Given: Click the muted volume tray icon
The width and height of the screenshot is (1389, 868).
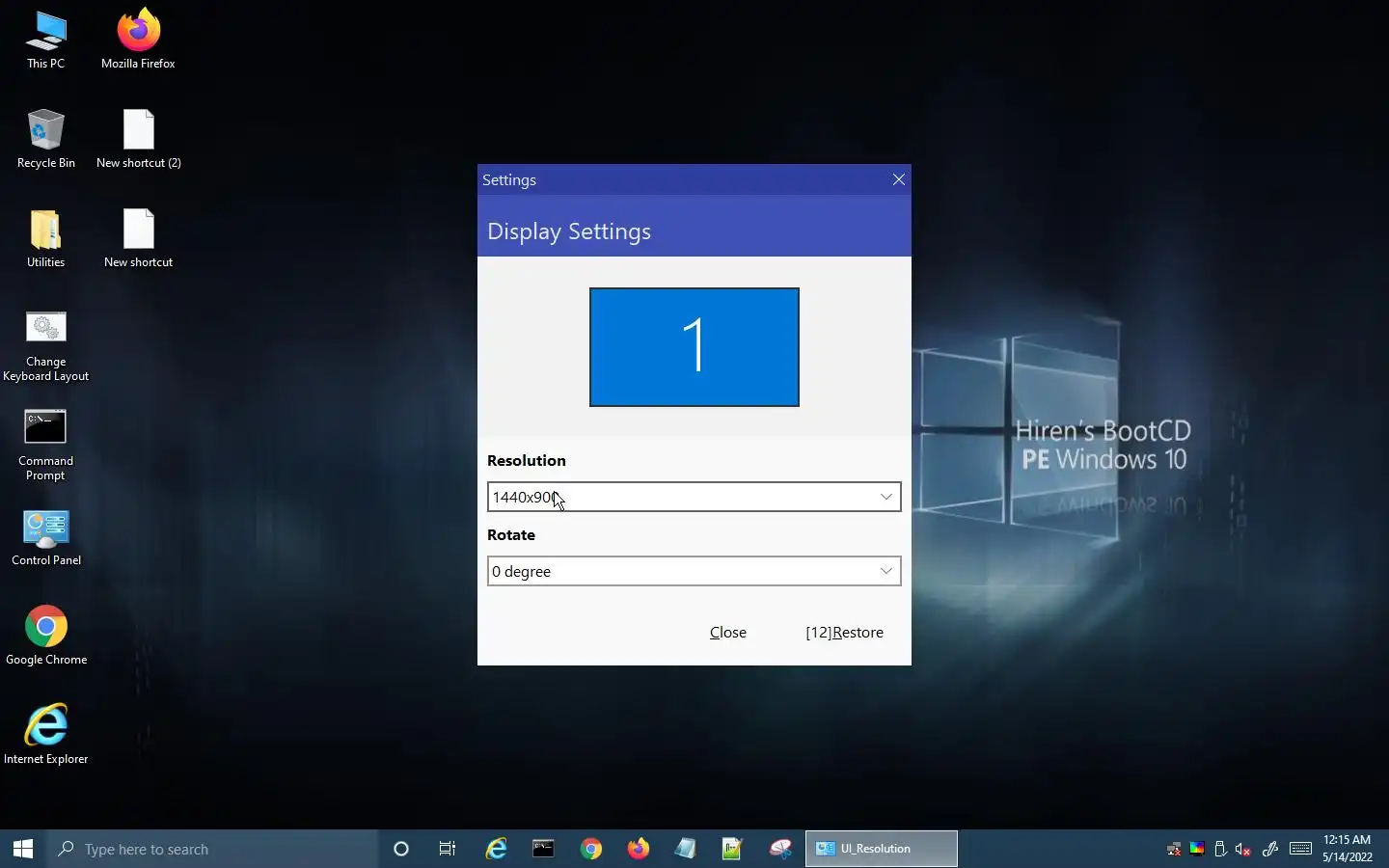Looking at the screenshot, I should point(1242,849).
